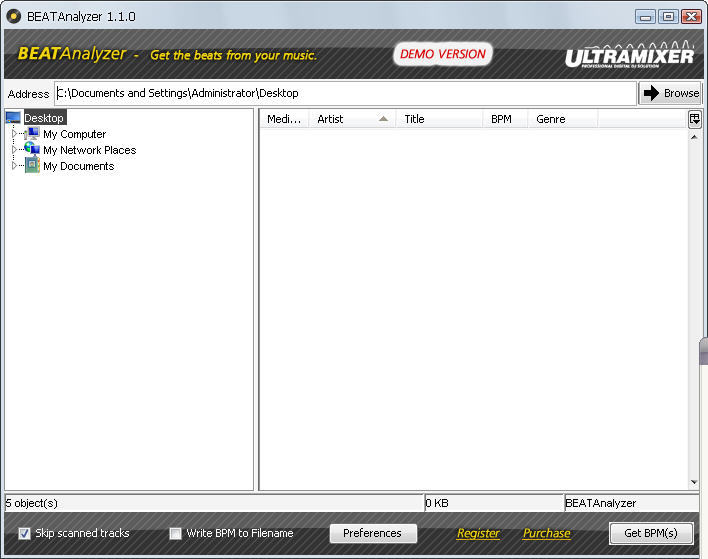The image size is (708, 559).
Task: Click the Medi... column header
Action: 284,119
